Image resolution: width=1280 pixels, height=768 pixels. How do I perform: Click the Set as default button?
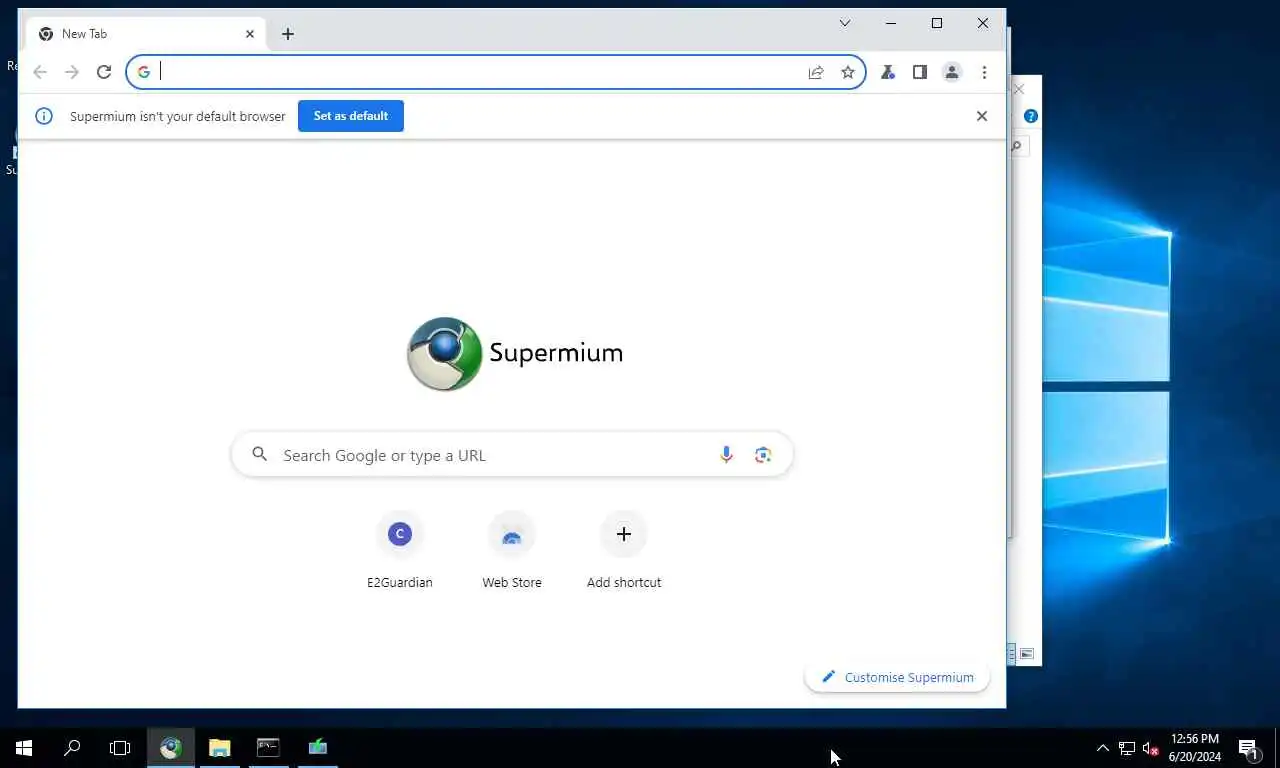[351, 116]
